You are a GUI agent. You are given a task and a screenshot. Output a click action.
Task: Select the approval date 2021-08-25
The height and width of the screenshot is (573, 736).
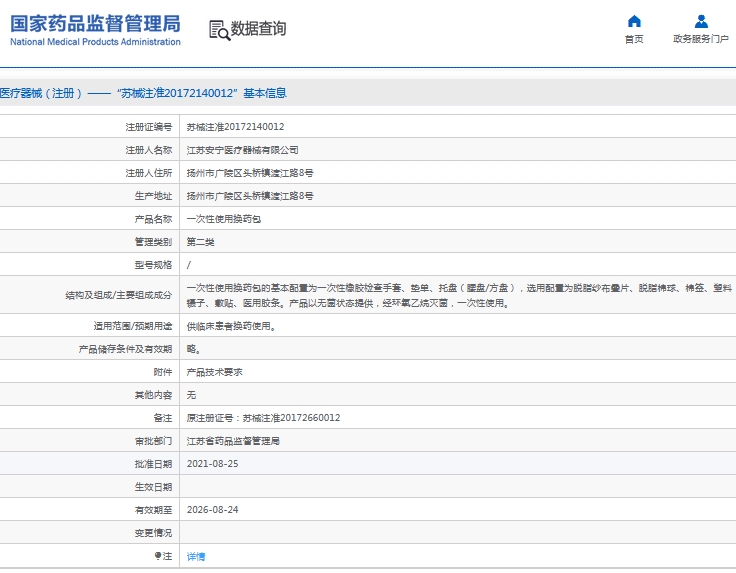point(213,464)
